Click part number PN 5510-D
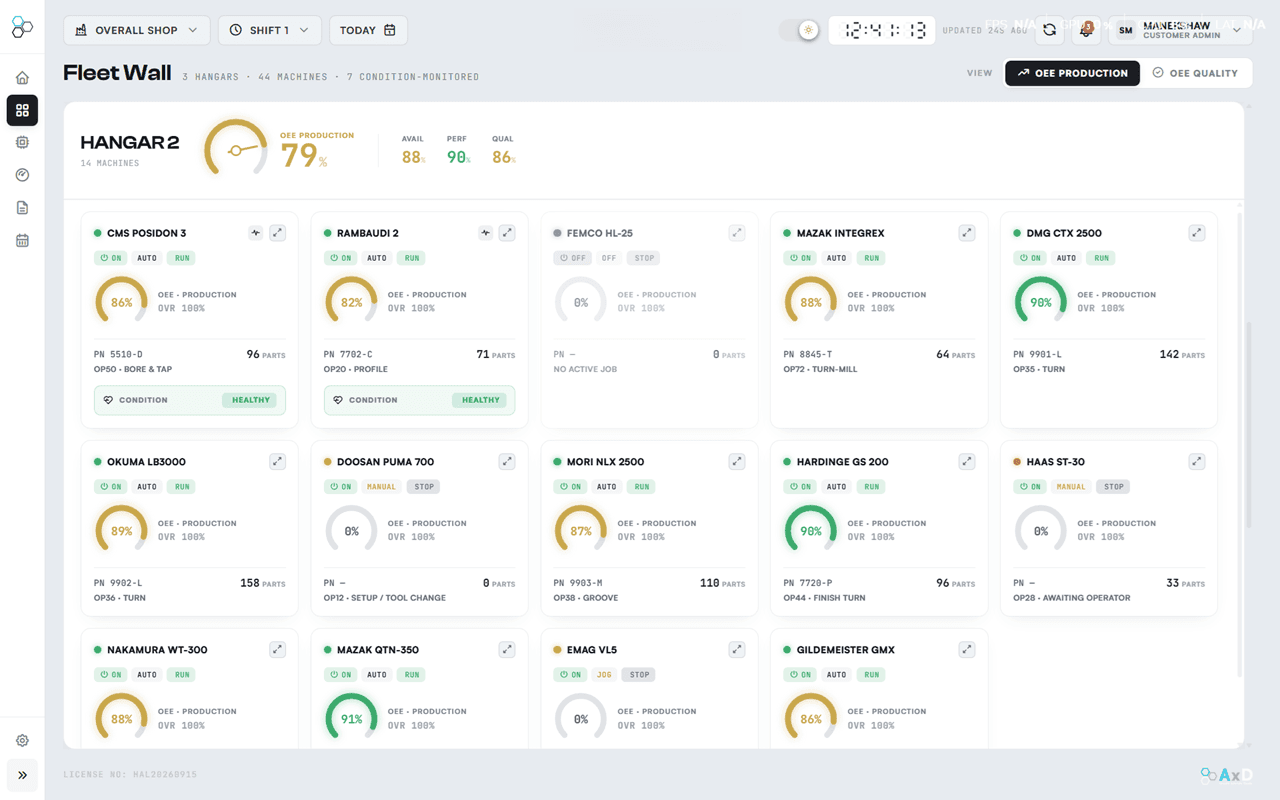The width and height of the screenshot is (1280, 800). click(x=118, y=355)
